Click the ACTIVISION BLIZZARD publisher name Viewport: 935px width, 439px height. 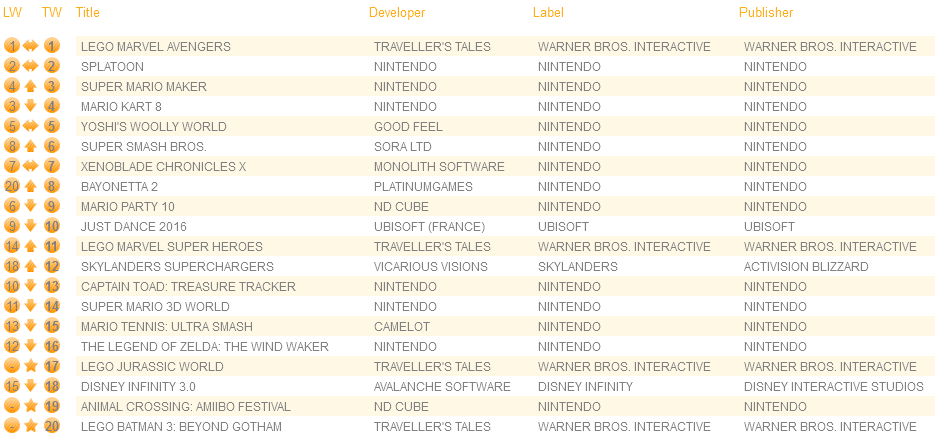pyautogui.click(x=806, y=267)
